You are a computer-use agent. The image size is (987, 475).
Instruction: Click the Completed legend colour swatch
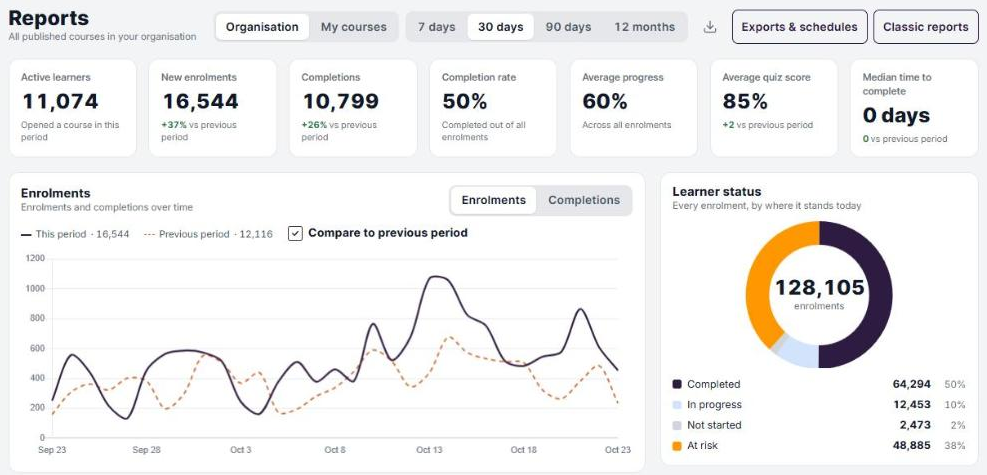[x=677, y=384]
